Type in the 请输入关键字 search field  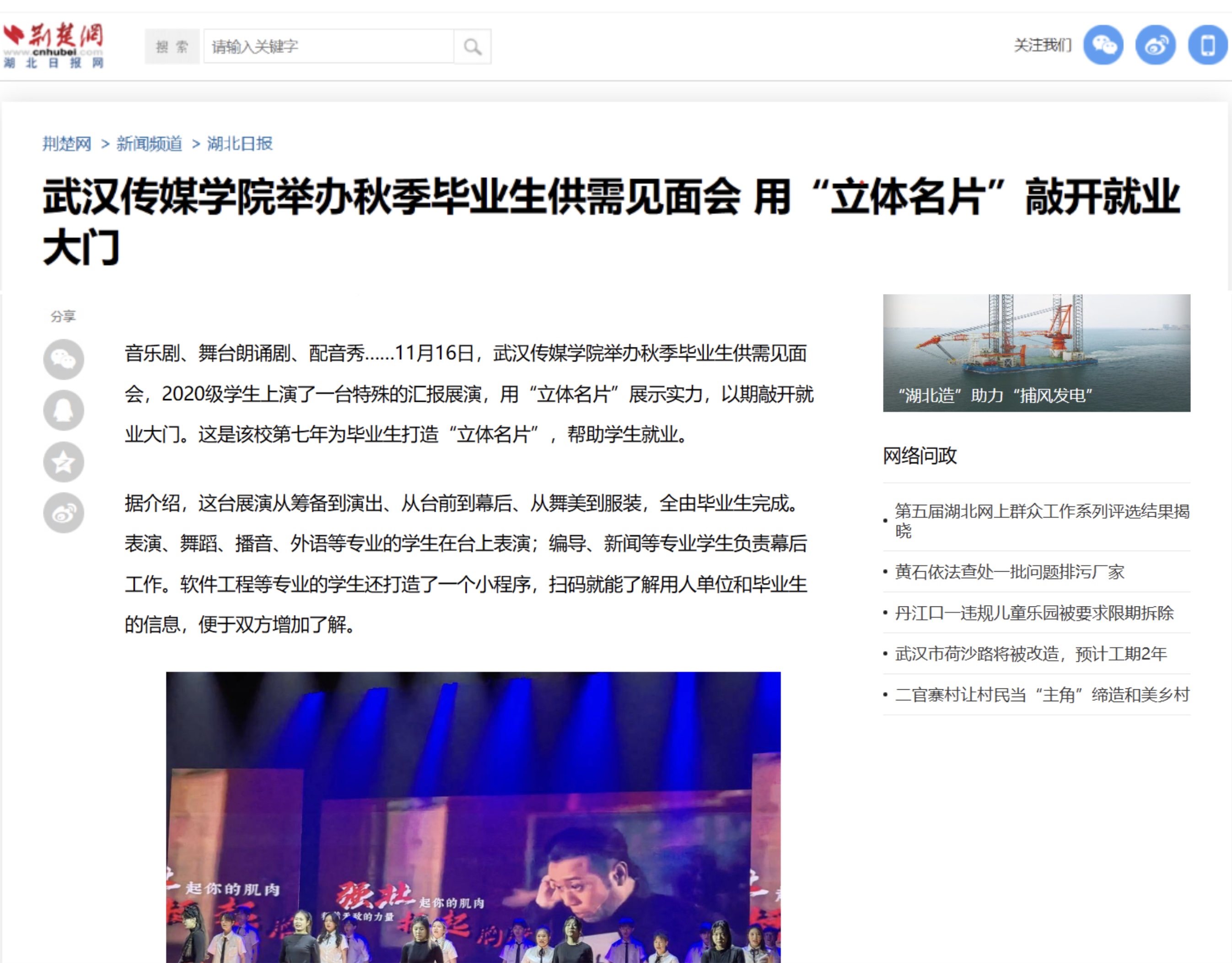pyautogui.click(x=328, y=46)
